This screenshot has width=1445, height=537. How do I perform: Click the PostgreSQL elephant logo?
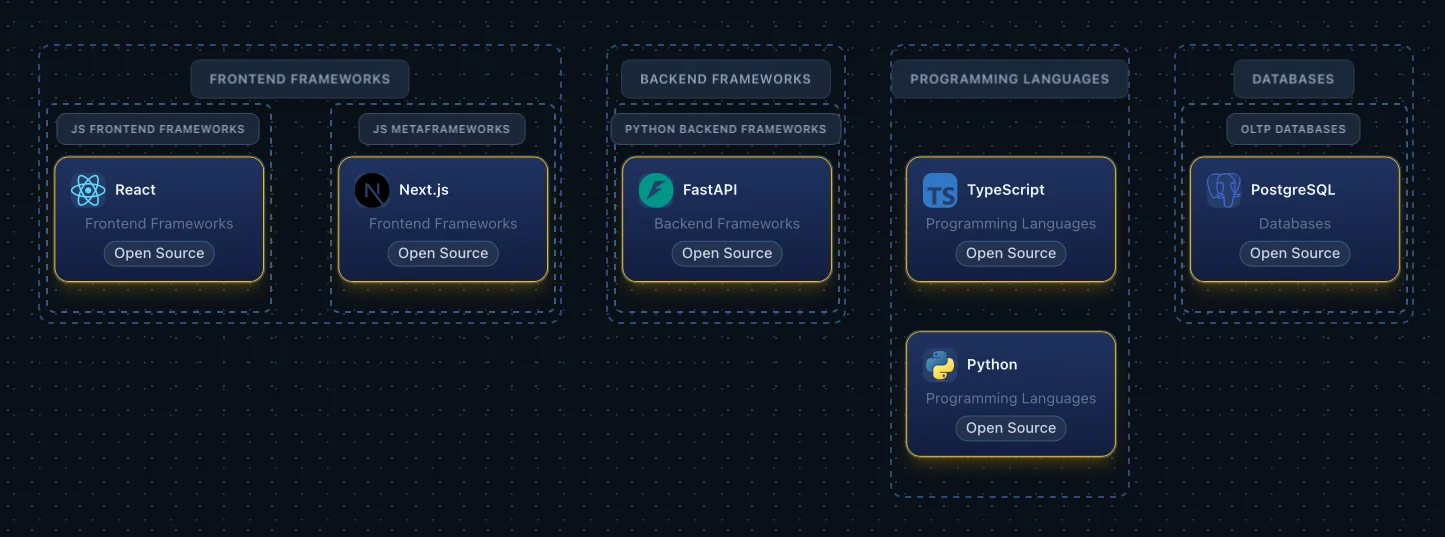click(x=1224, y=190)
